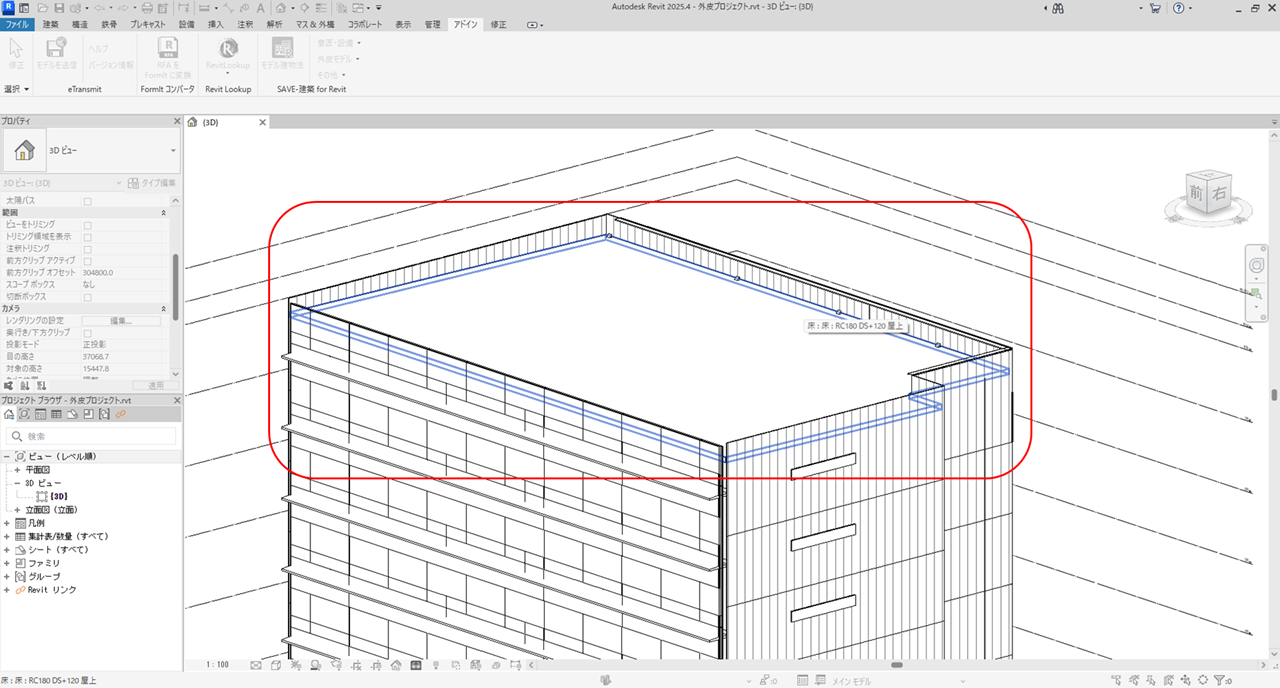Click the Text (A) tool in quick access toolbar
This screenshot has height=688, width=1280.
coord(259,8)
